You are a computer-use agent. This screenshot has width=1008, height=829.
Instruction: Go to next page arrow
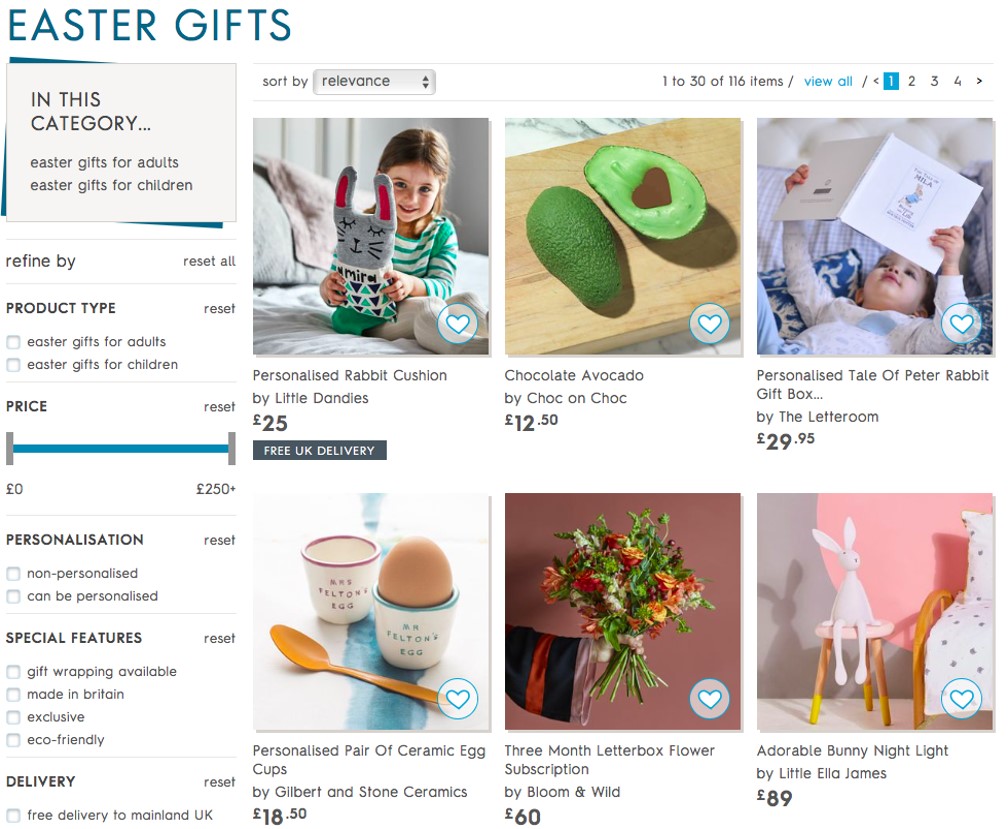[x=979, y=81]
